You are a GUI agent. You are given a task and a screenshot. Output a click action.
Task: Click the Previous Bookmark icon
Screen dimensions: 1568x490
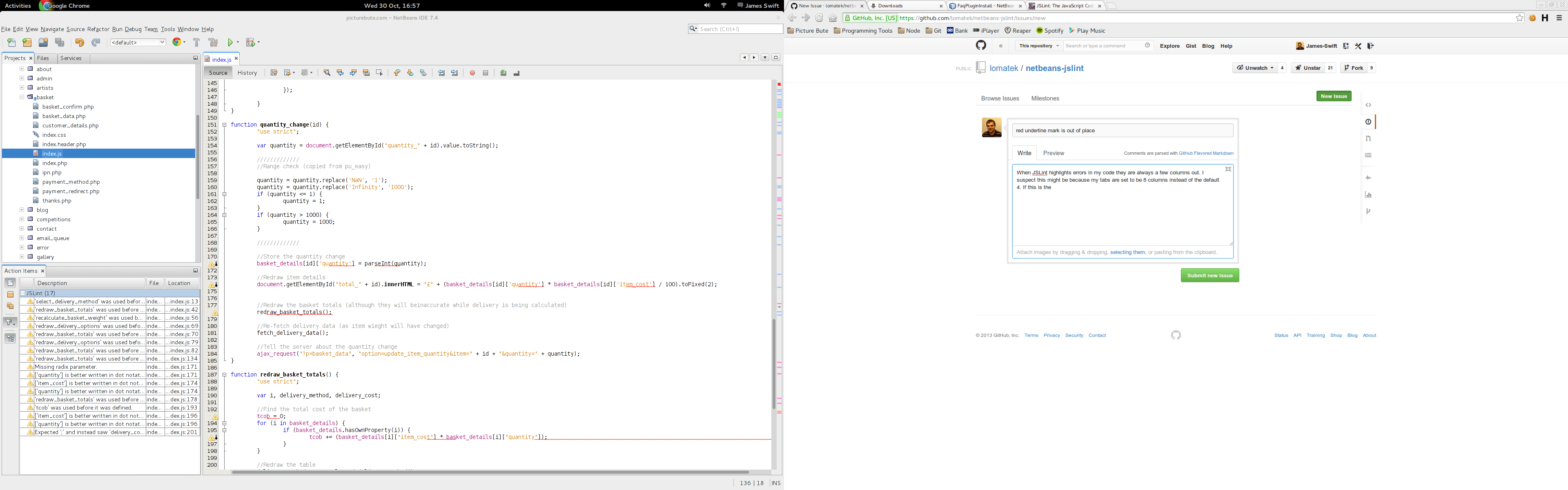397,73
